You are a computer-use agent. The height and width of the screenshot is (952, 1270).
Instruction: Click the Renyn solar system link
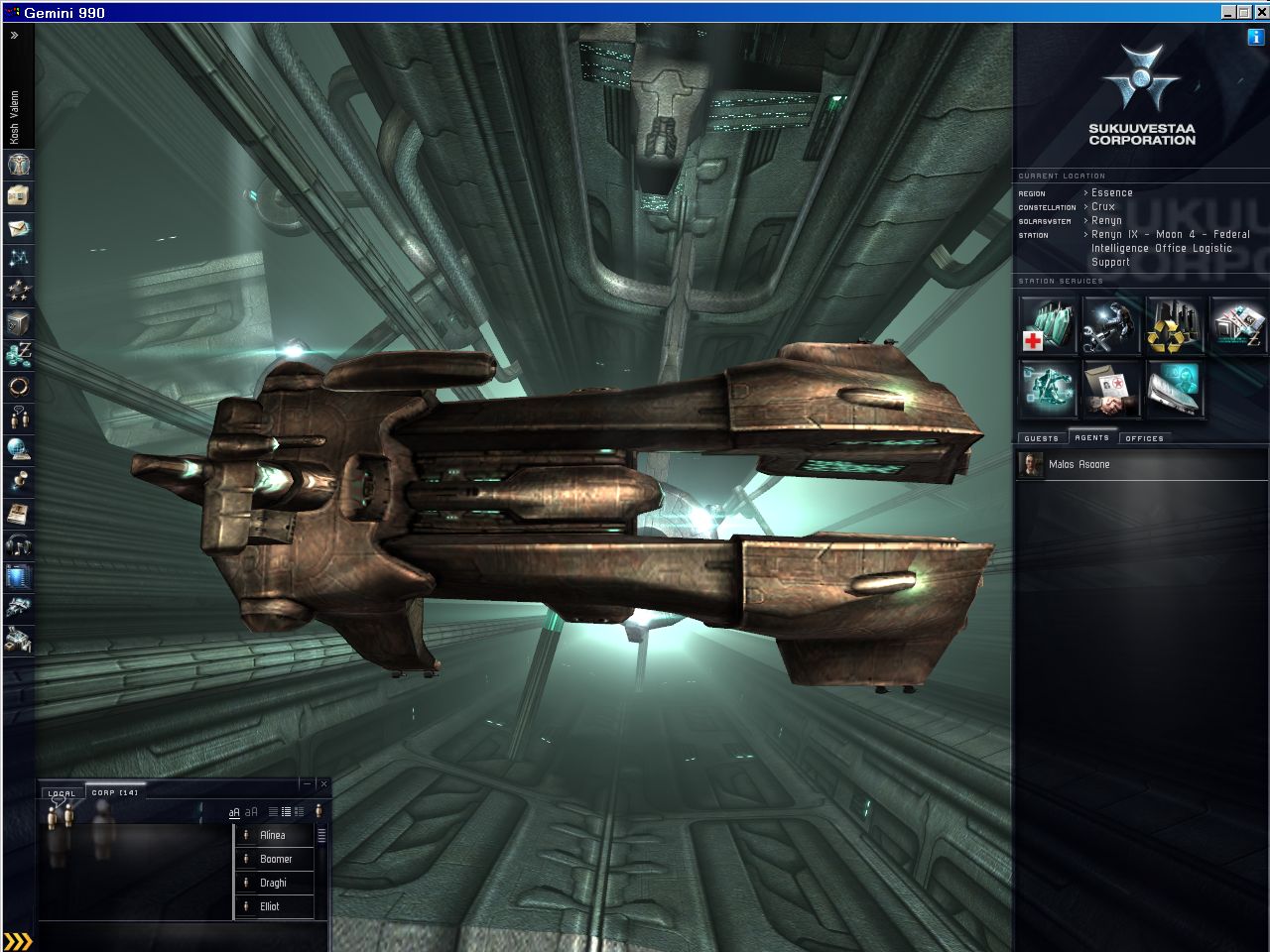click(x=1106, y=221)
